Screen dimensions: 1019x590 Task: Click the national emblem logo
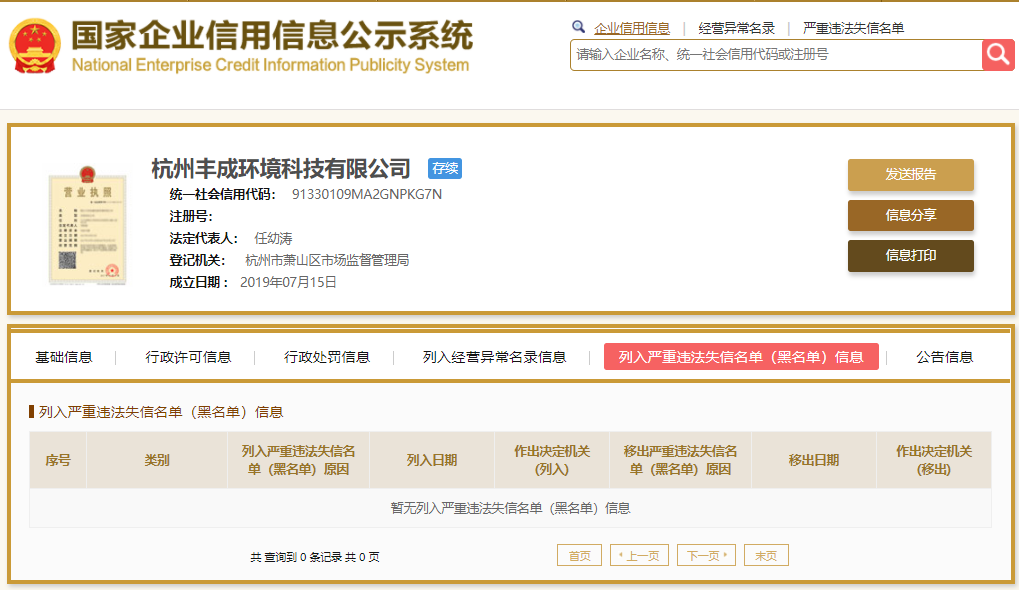point(34,45)
